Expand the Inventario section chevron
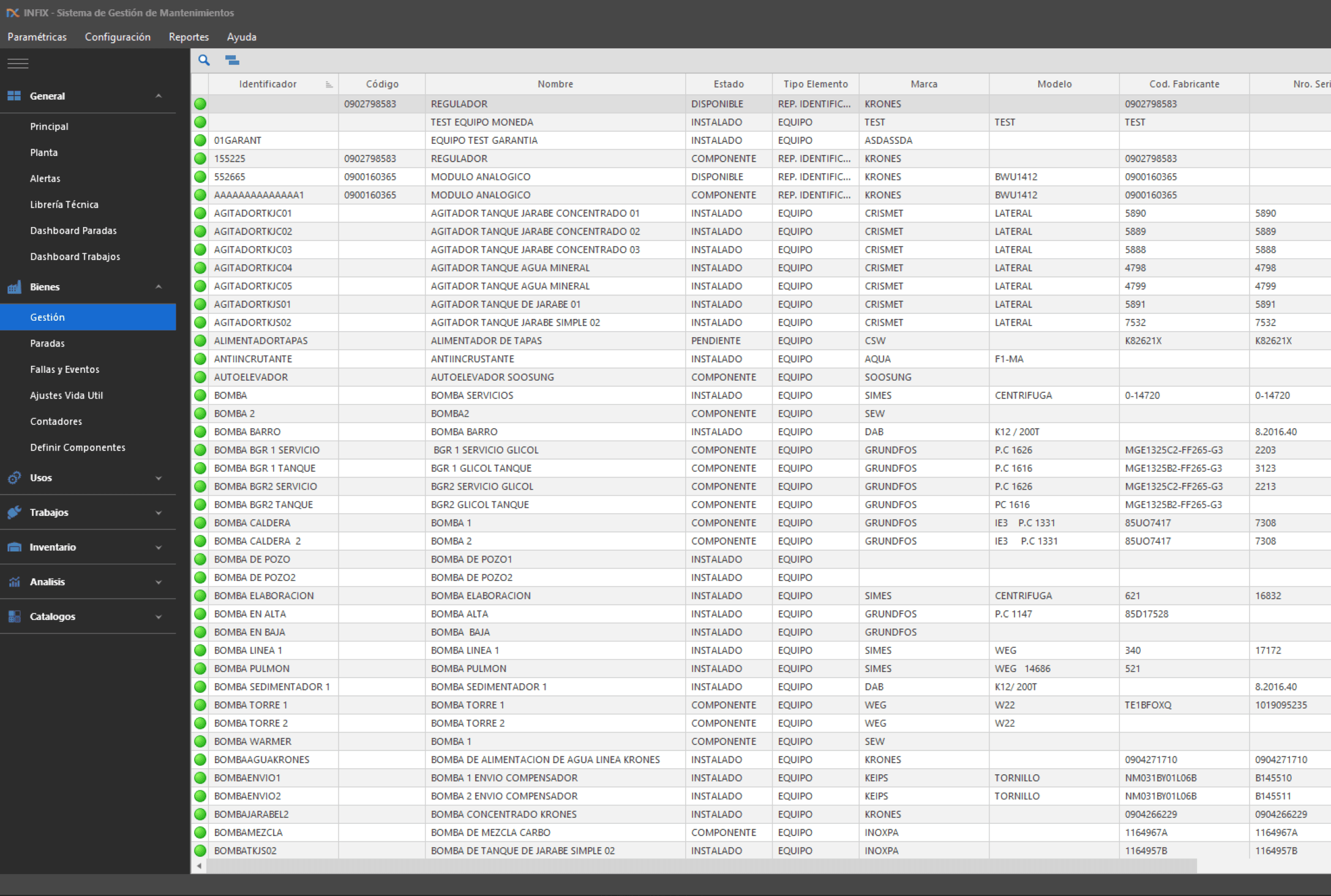The image size is (1331, 896). click(x=159, y=547)
